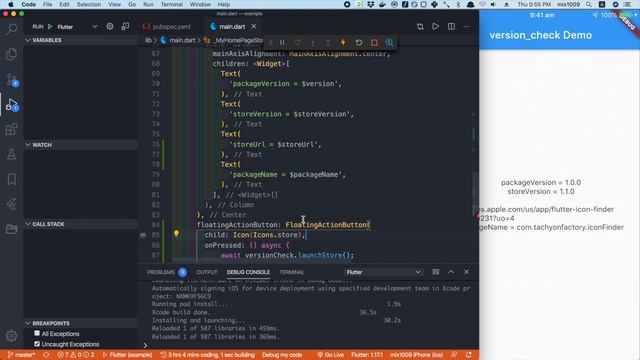Run the file with editor title play icon

(x=436, y=27)
